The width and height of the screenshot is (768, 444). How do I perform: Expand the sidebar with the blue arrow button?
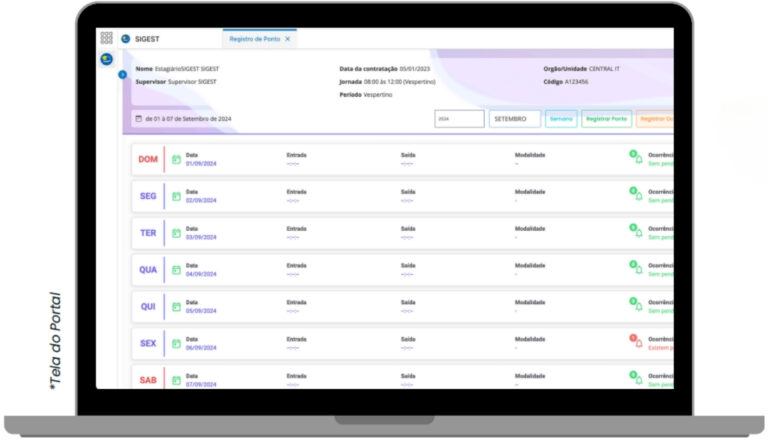[x=122, y=74]
